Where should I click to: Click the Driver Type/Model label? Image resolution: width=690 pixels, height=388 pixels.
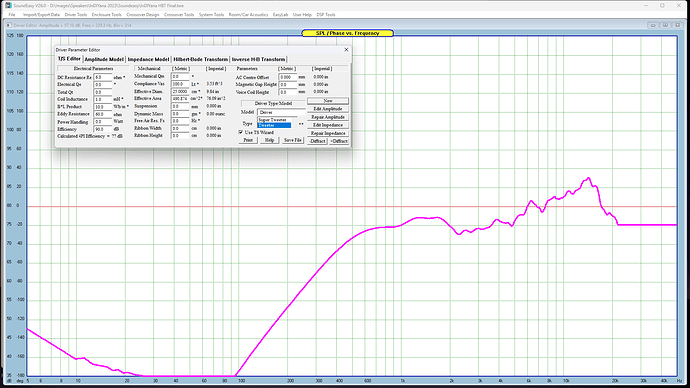tap(273, 103)
